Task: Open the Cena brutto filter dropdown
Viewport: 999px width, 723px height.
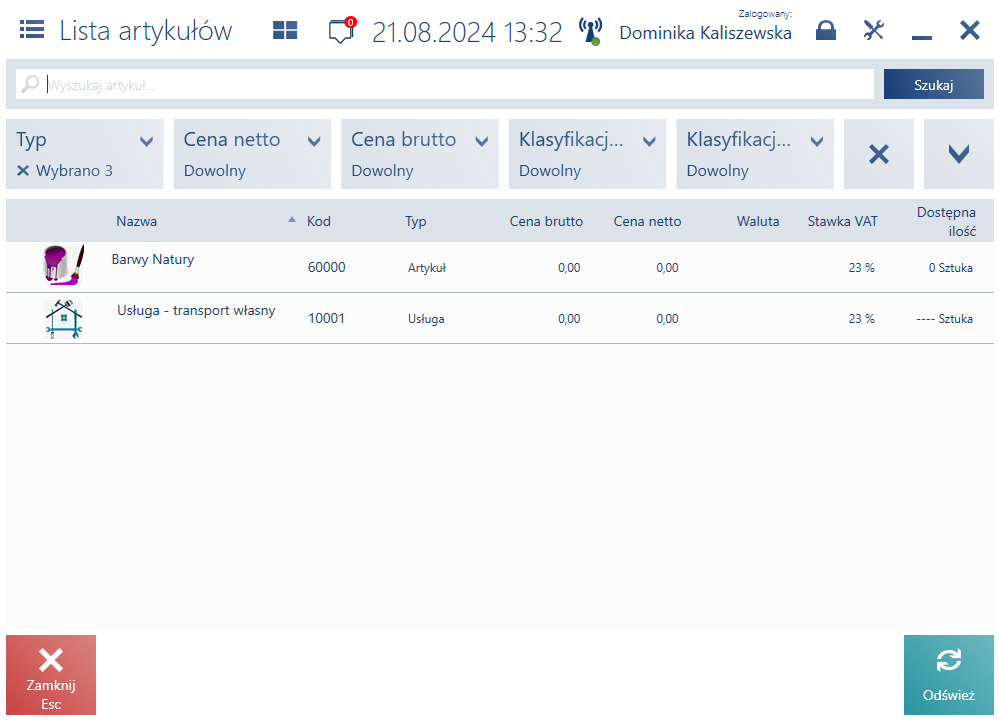Action: coord(420,154)
